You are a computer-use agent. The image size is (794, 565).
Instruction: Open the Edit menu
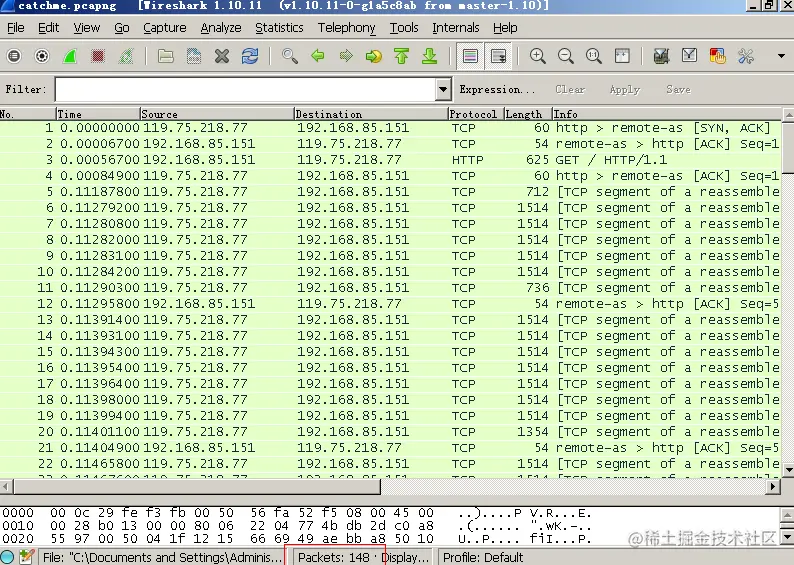coord(49,27)
